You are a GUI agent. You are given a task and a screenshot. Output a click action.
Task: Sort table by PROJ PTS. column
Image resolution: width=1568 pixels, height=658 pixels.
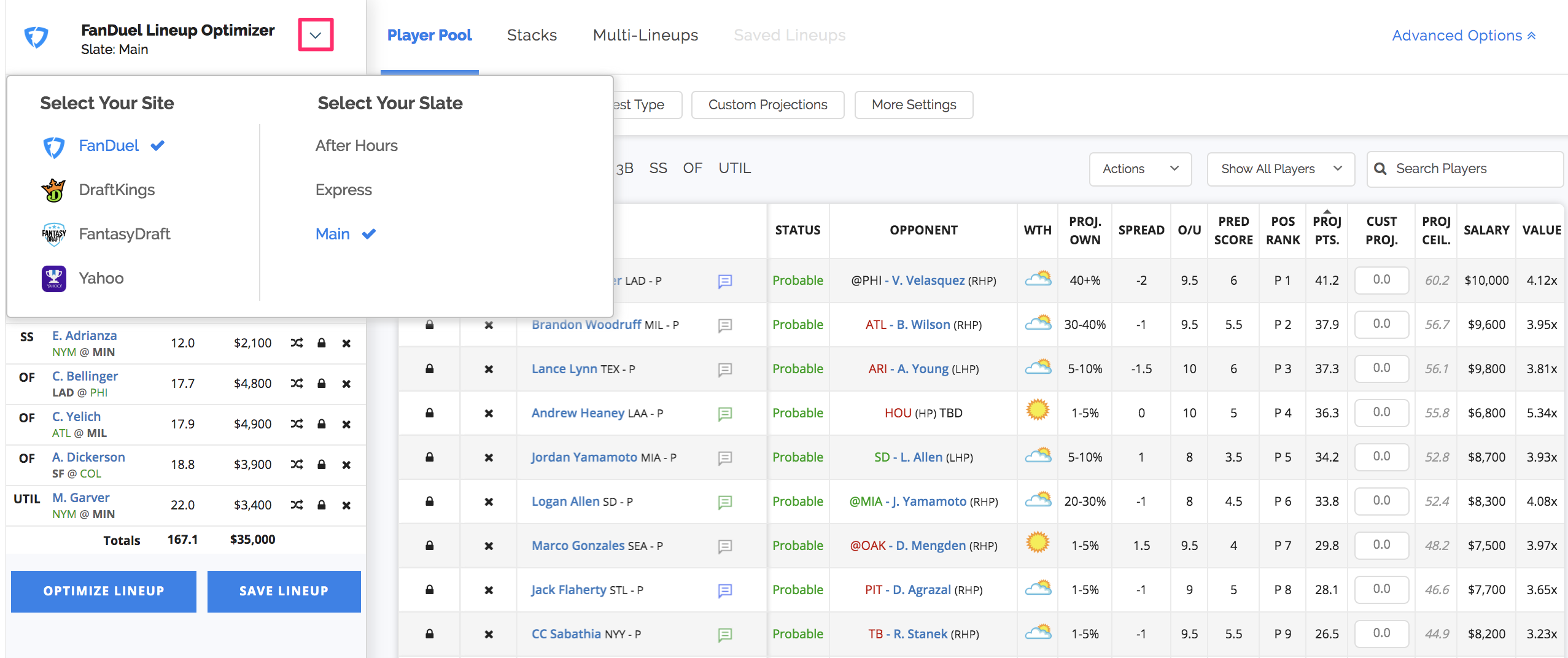[x=1327, y=230]
